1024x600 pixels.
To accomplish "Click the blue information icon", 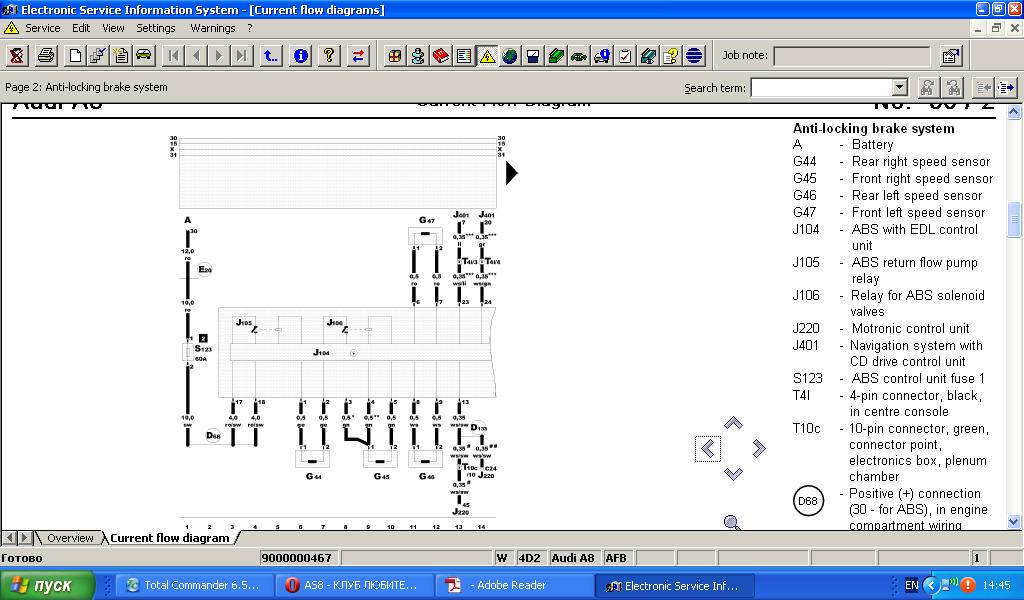I will click(x=300, y=56).
